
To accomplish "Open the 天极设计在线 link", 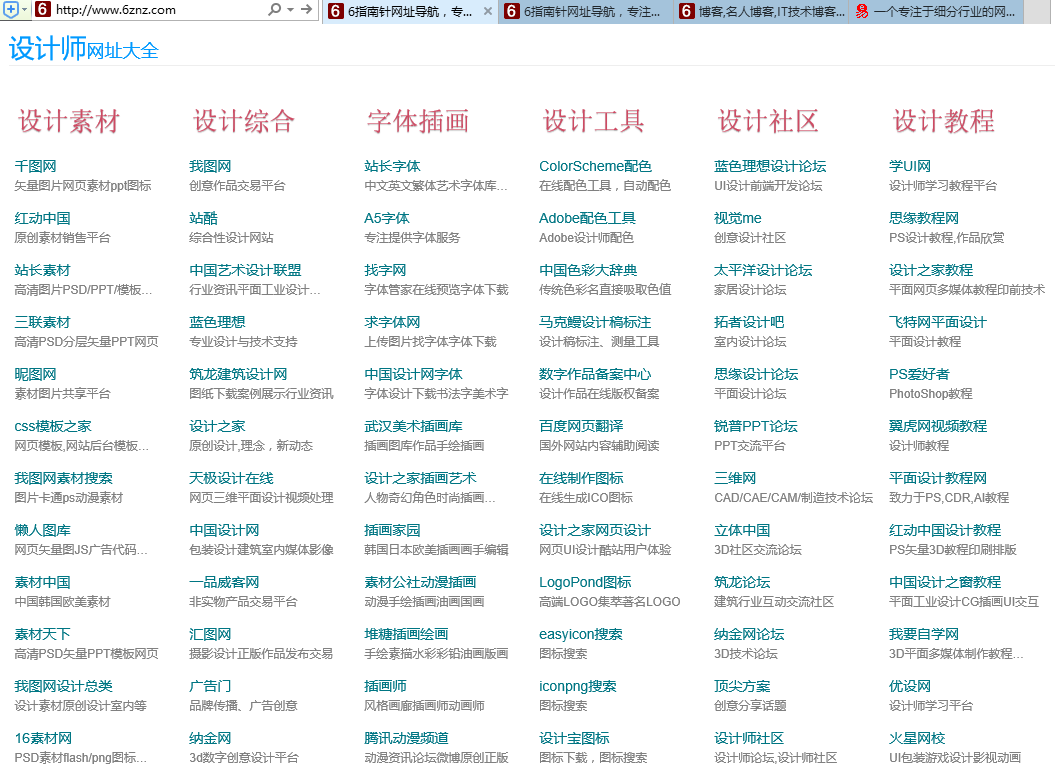I will 231,478.
